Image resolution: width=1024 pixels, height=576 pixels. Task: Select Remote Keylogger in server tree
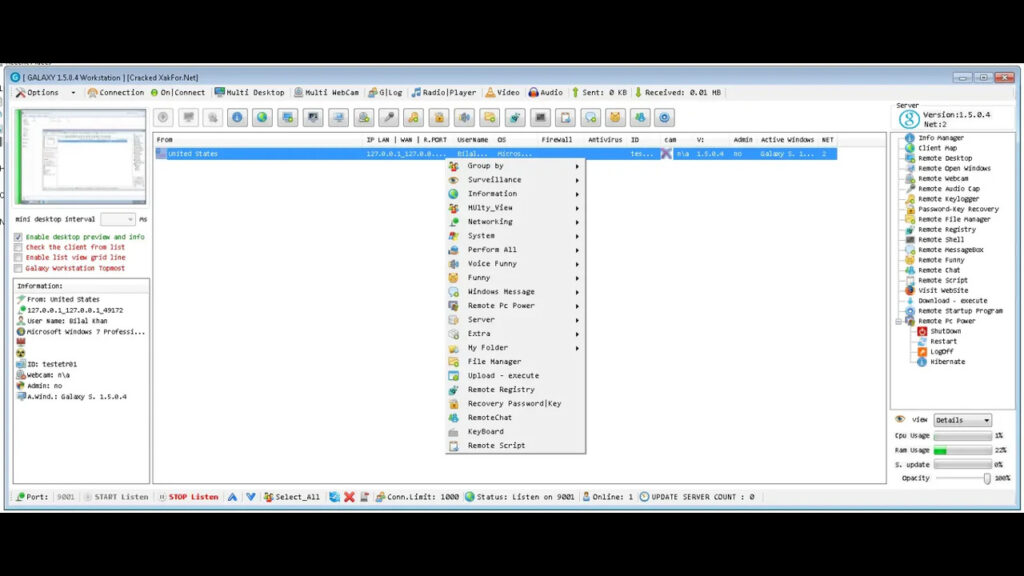[x=941, y=199]
